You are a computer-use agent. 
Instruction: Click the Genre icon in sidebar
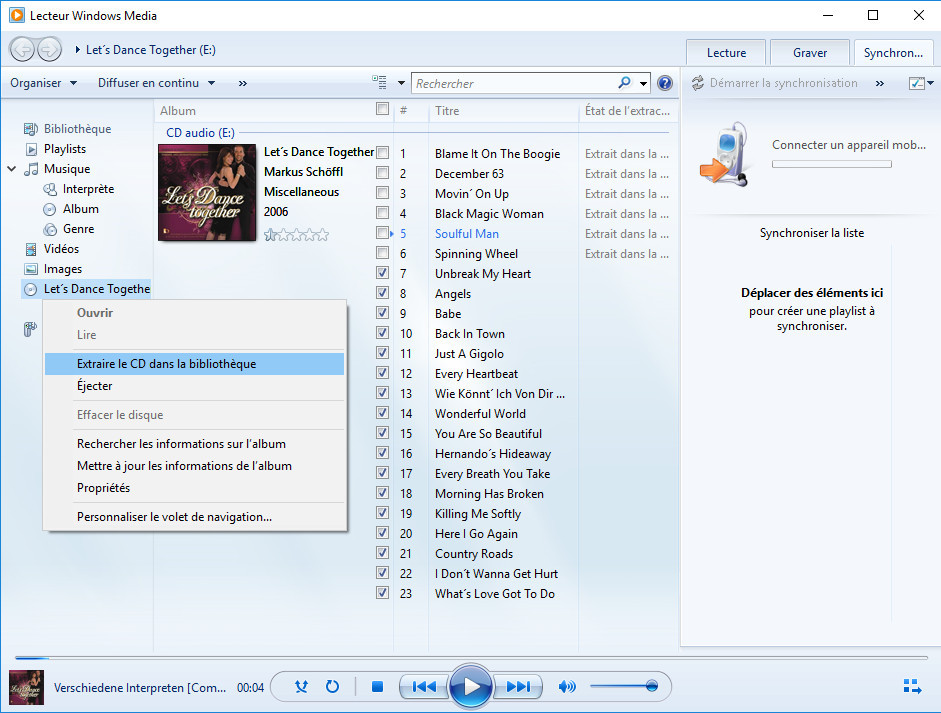50,229
